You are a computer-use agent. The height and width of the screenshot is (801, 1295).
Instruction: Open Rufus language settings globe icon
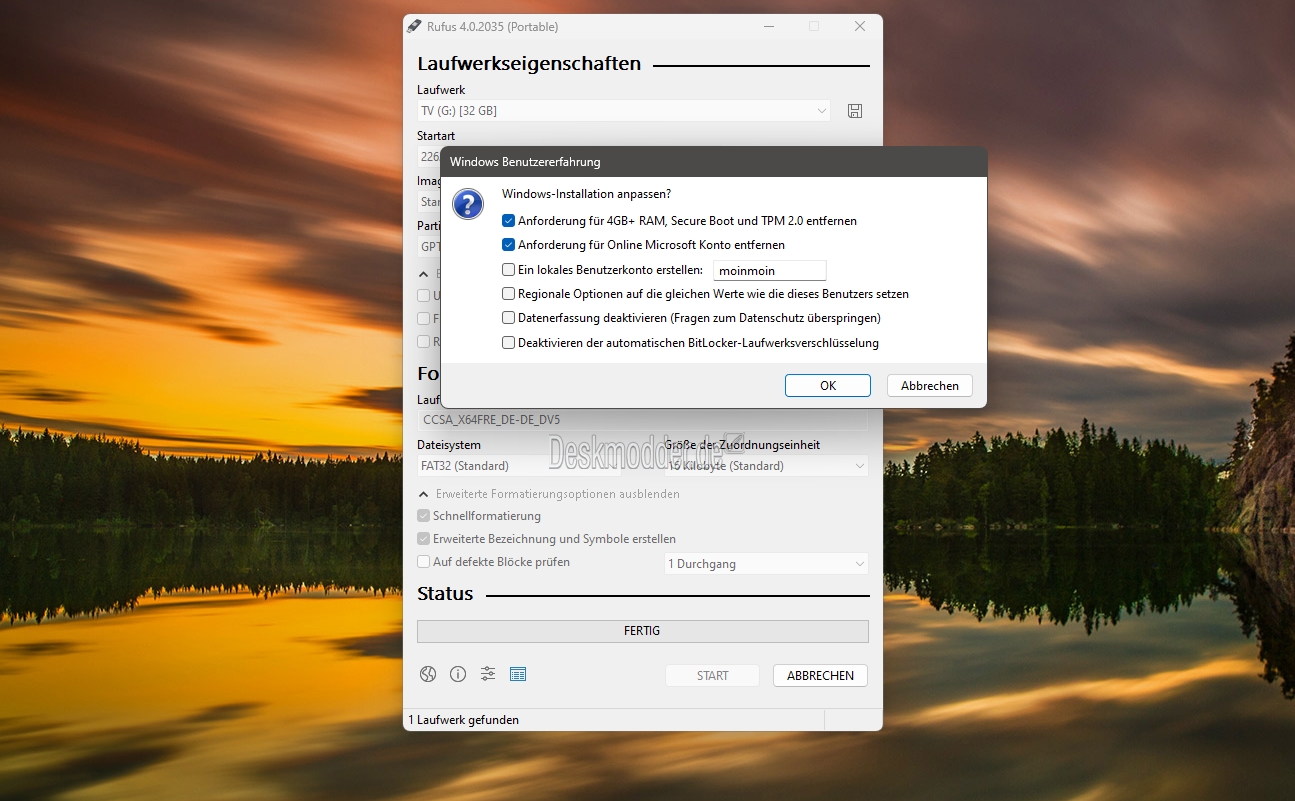[428, 674]
